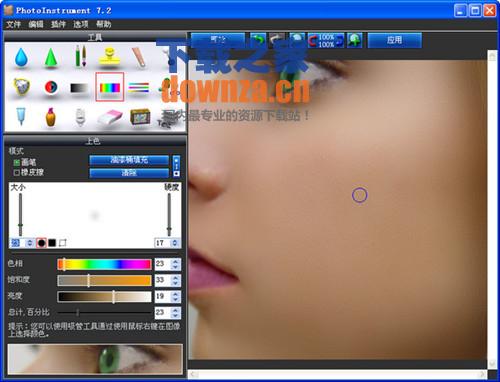Select the yellow clone stamp tool
The height and width of the screenshot is (382, 500).
(109, 57)
